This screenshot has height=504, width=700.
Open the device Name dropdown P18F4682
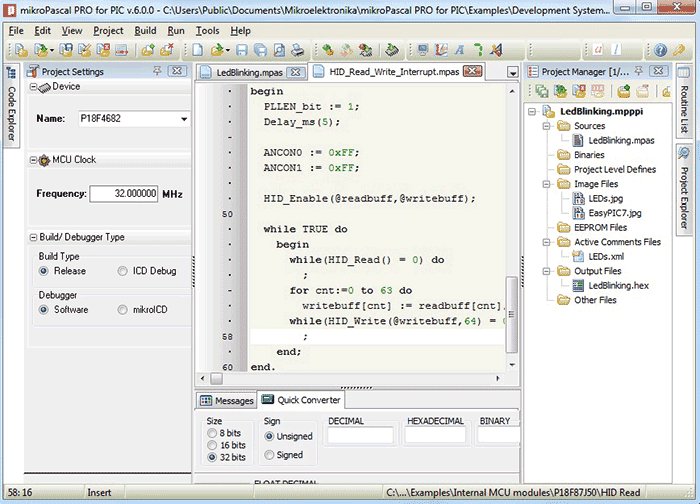coord(183,119)
